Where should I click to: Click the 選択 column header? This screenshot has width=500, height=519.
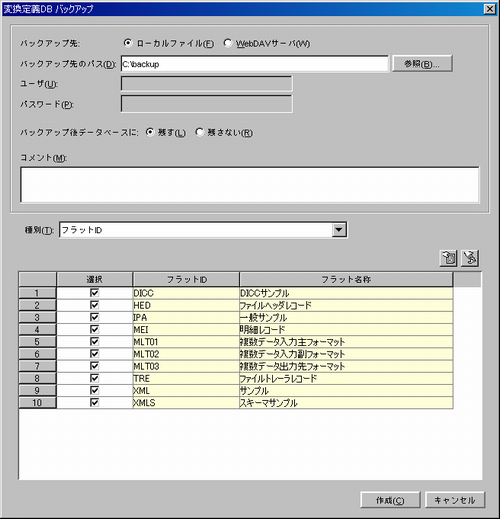pos(95,279)
